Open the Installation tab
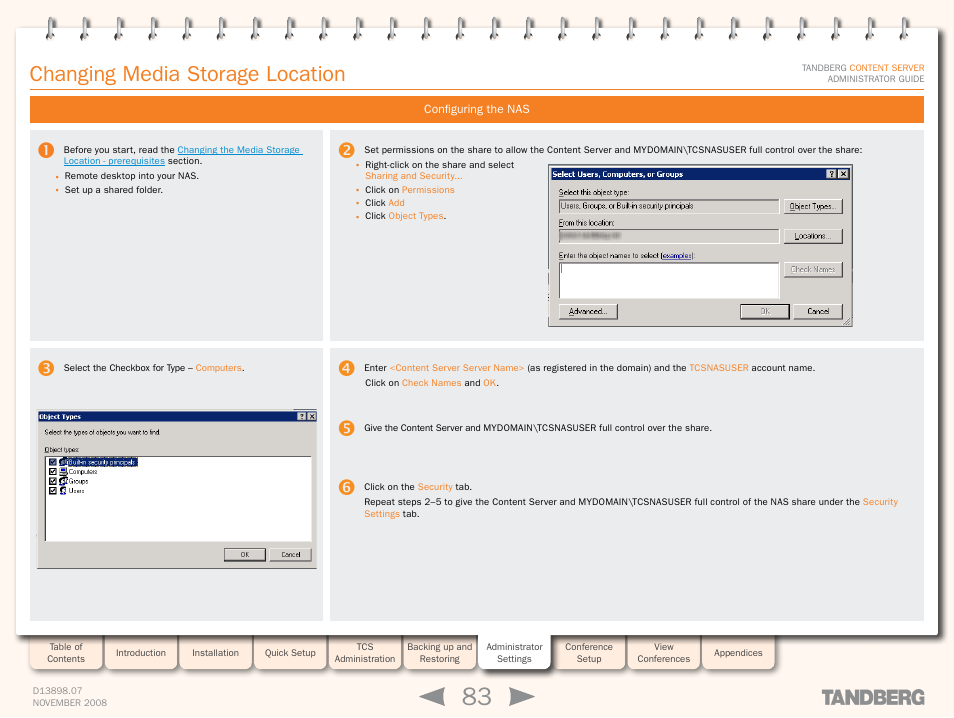 tap(215, 652)
